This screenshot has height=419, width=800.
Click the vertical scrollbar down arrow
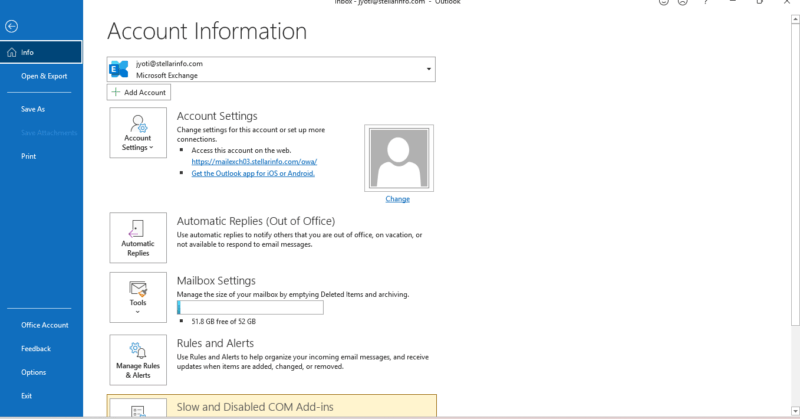pyautogui.click(x=795, y=411)
